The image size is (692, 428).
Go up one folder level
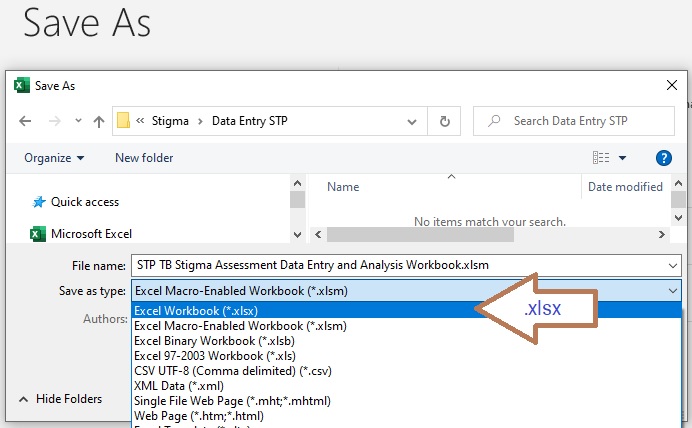coord(99,121)
